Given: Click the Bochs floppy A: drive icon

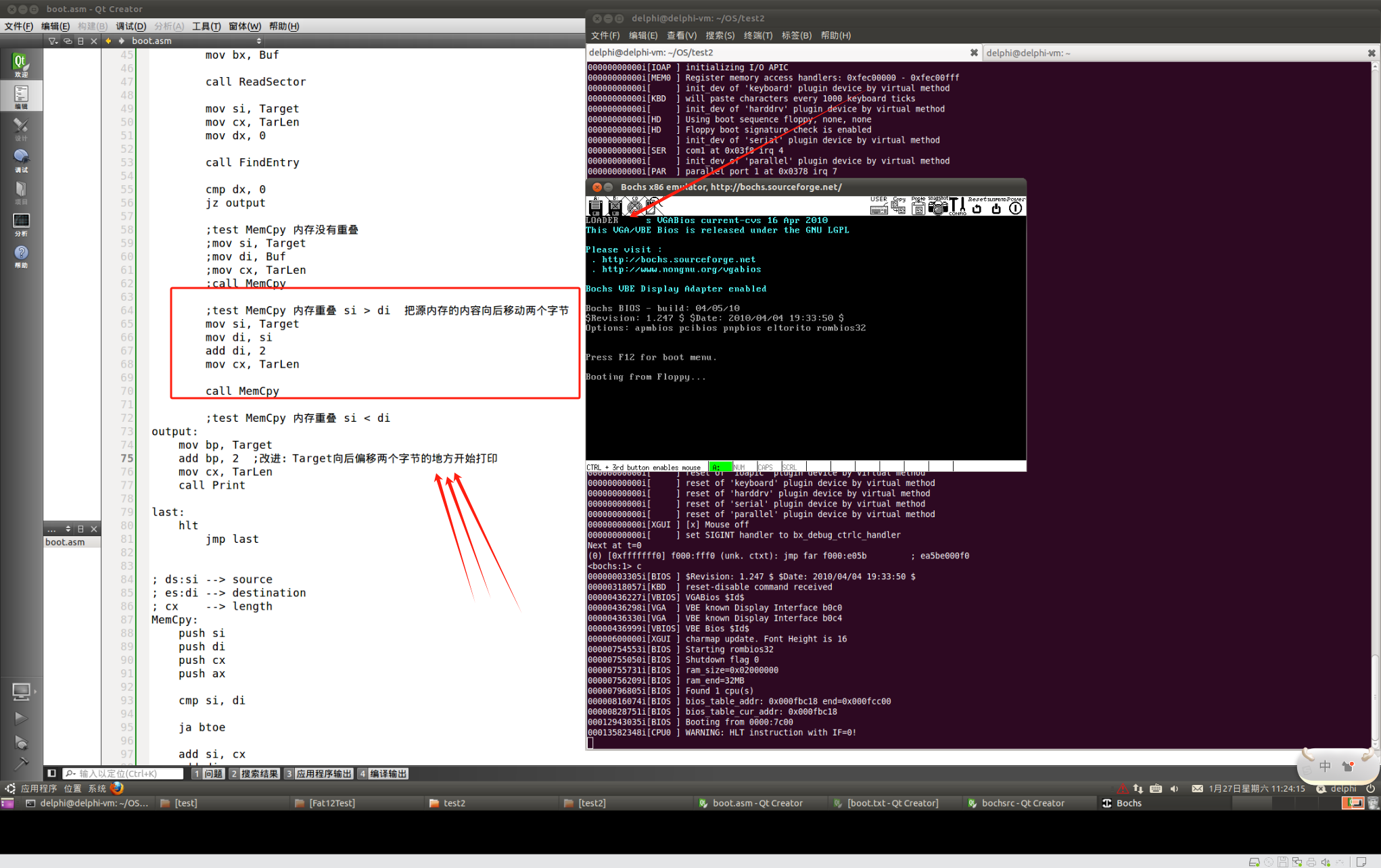Looking at the screenshot, I should click(x=595, y=207).
